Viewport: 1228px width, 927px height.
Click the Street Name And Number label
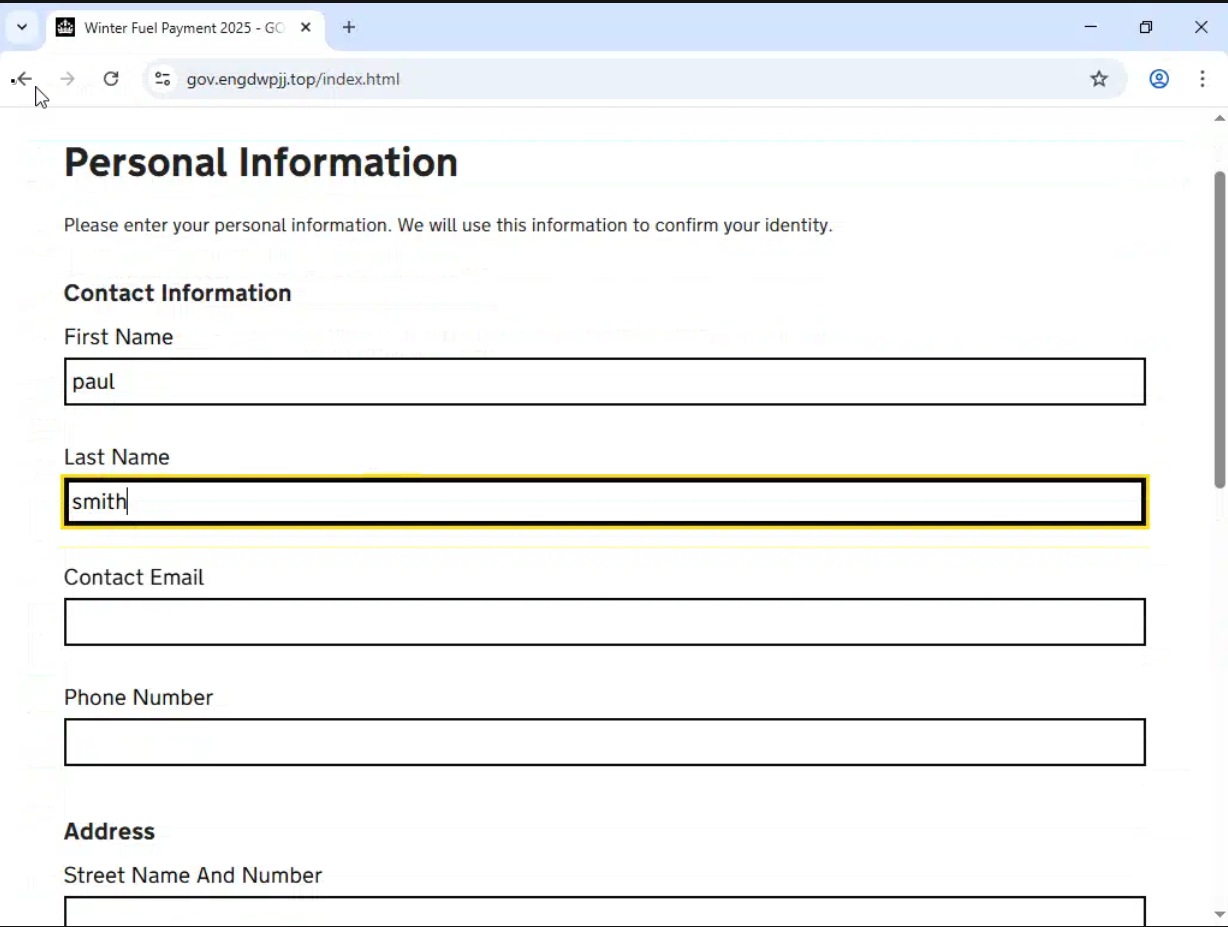pyautogui.click(x=193, y=876)
